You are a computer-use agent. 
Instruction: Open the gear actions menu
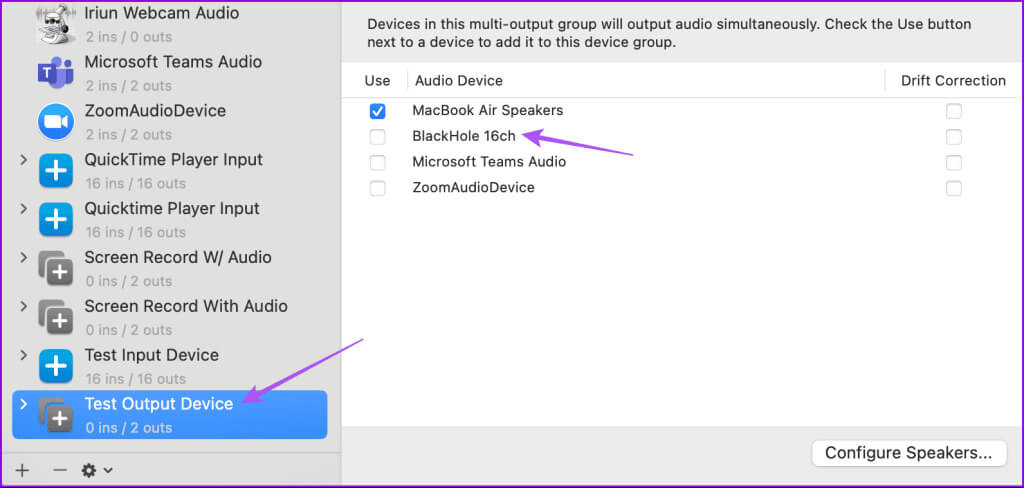[x=97, y=470]
